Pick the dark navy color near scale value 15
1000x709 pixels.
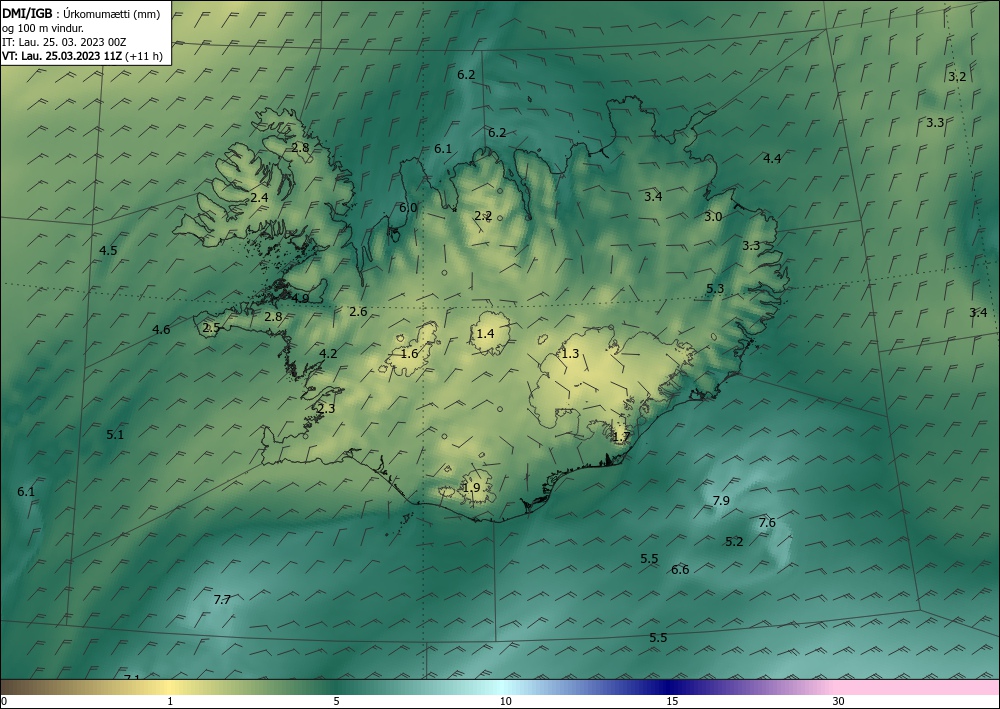668,687
